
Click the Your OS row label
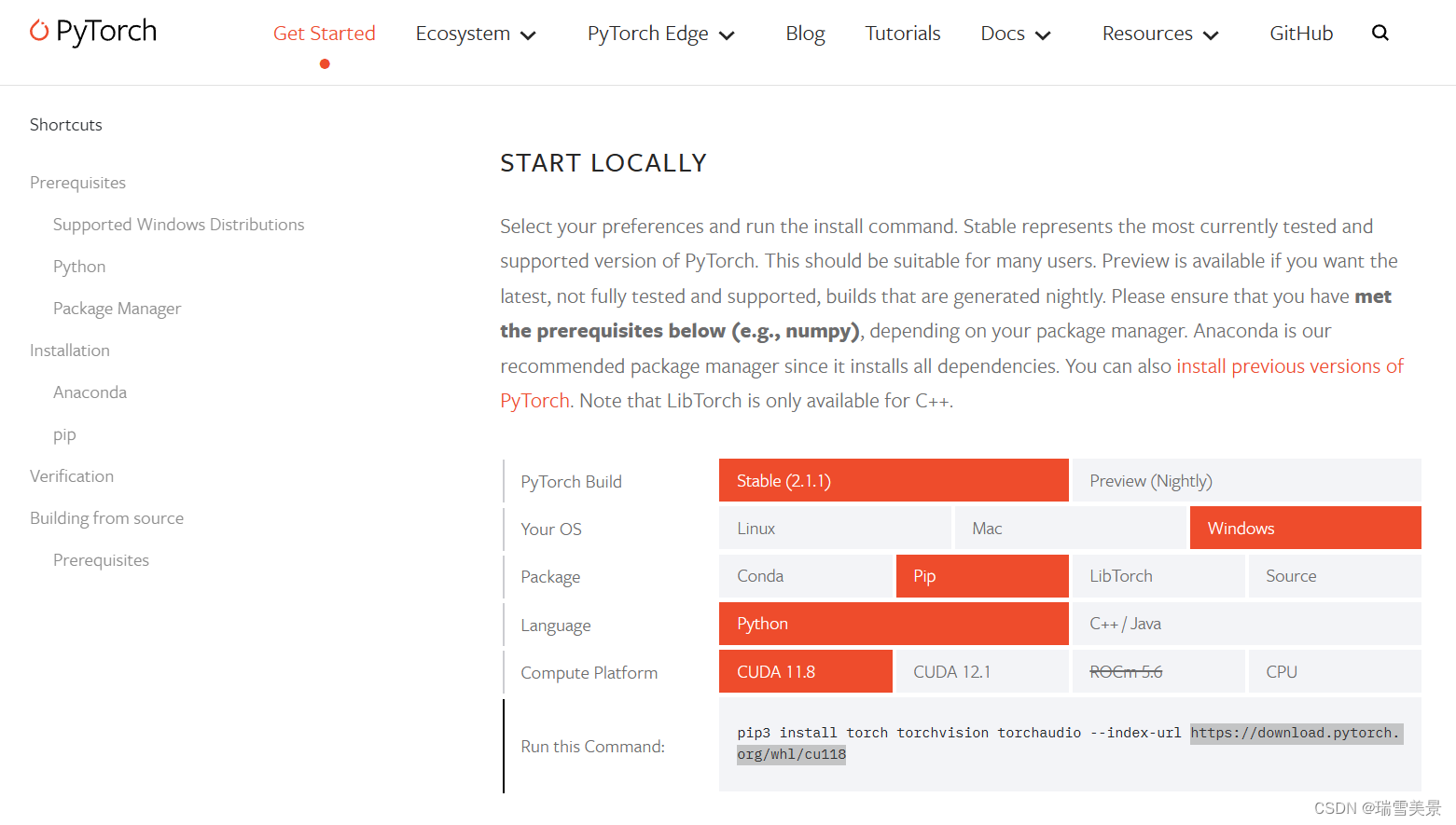pyautogui.click(x=550, y=529)
